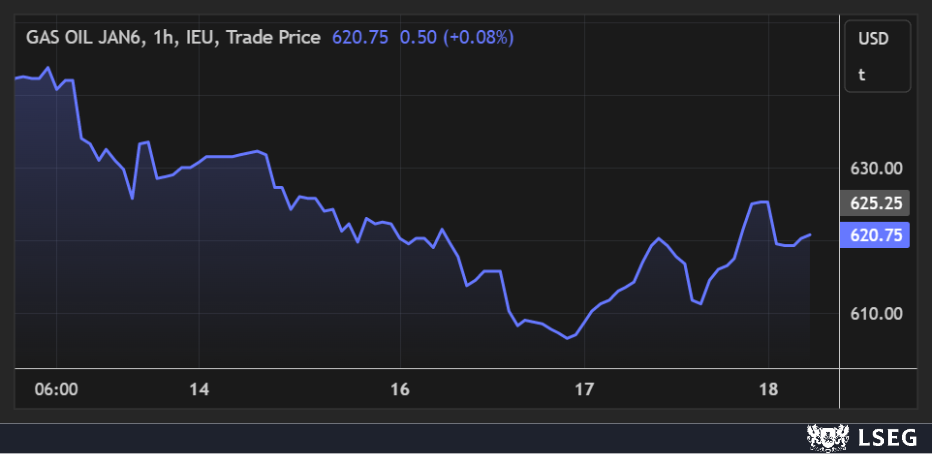Click the 17 date axis label

click(x=583, y=389)
